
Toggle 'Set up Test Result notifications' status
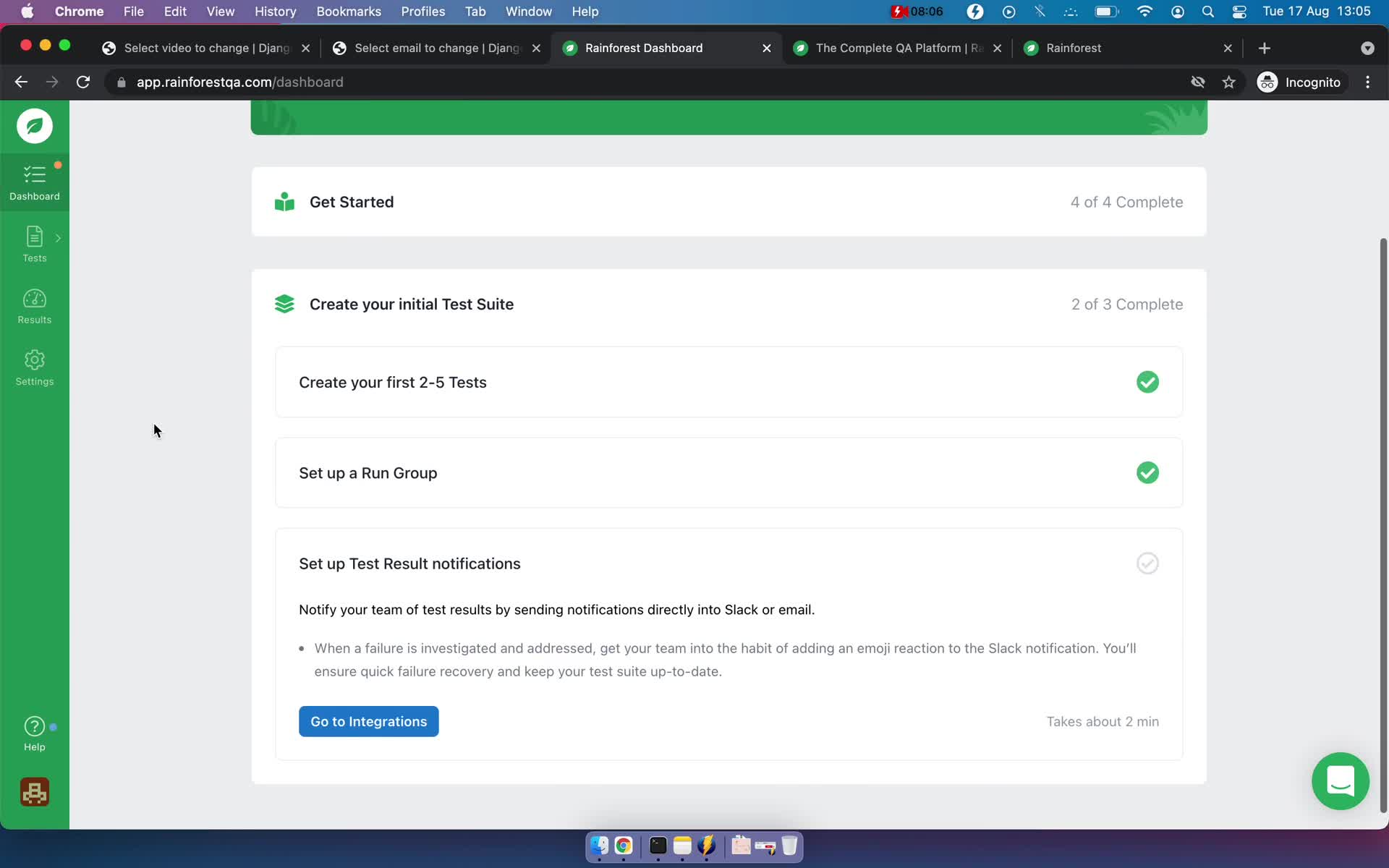click(x=1148, y=563)
